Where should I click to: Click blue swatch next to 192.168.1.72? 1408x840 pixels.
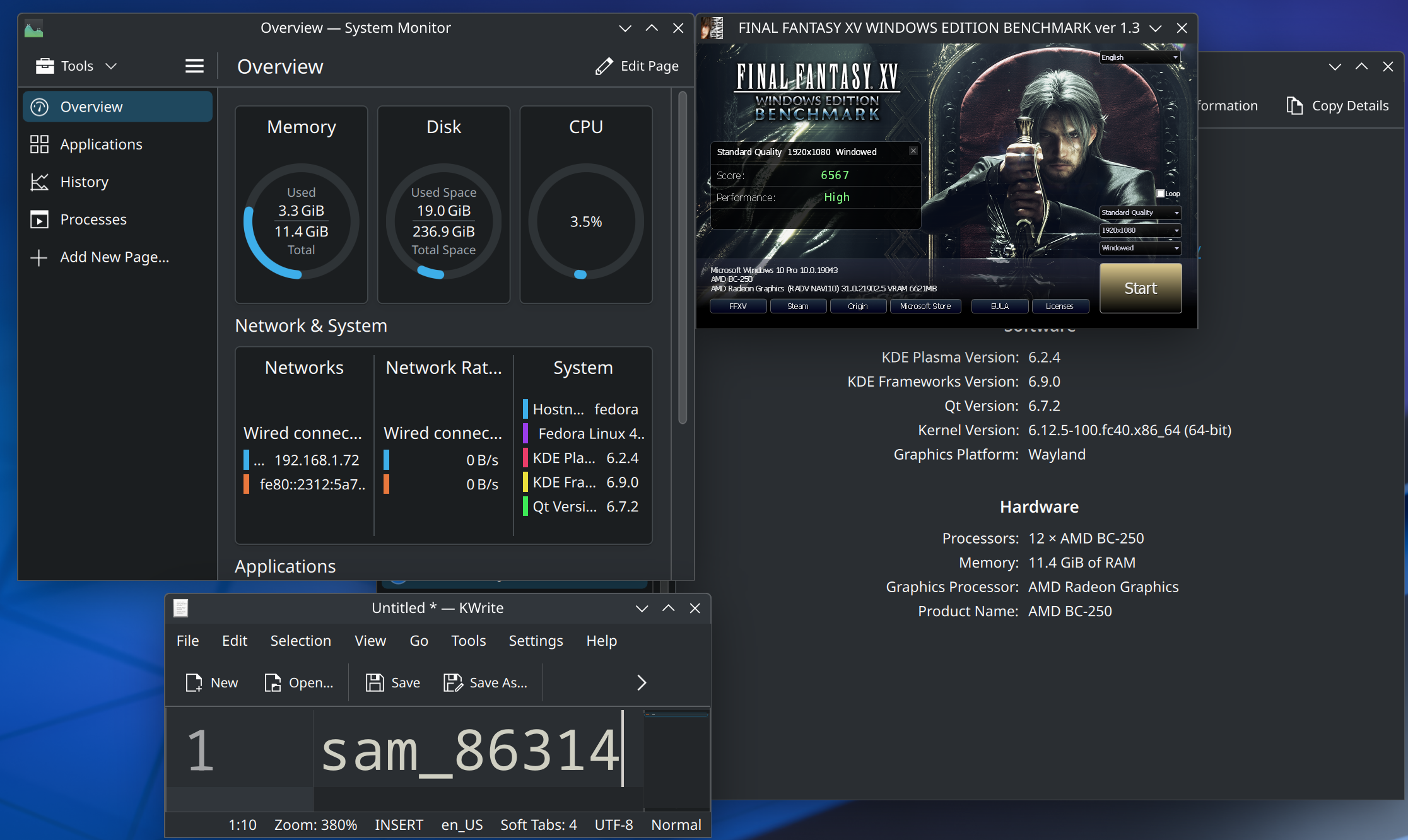247,460
